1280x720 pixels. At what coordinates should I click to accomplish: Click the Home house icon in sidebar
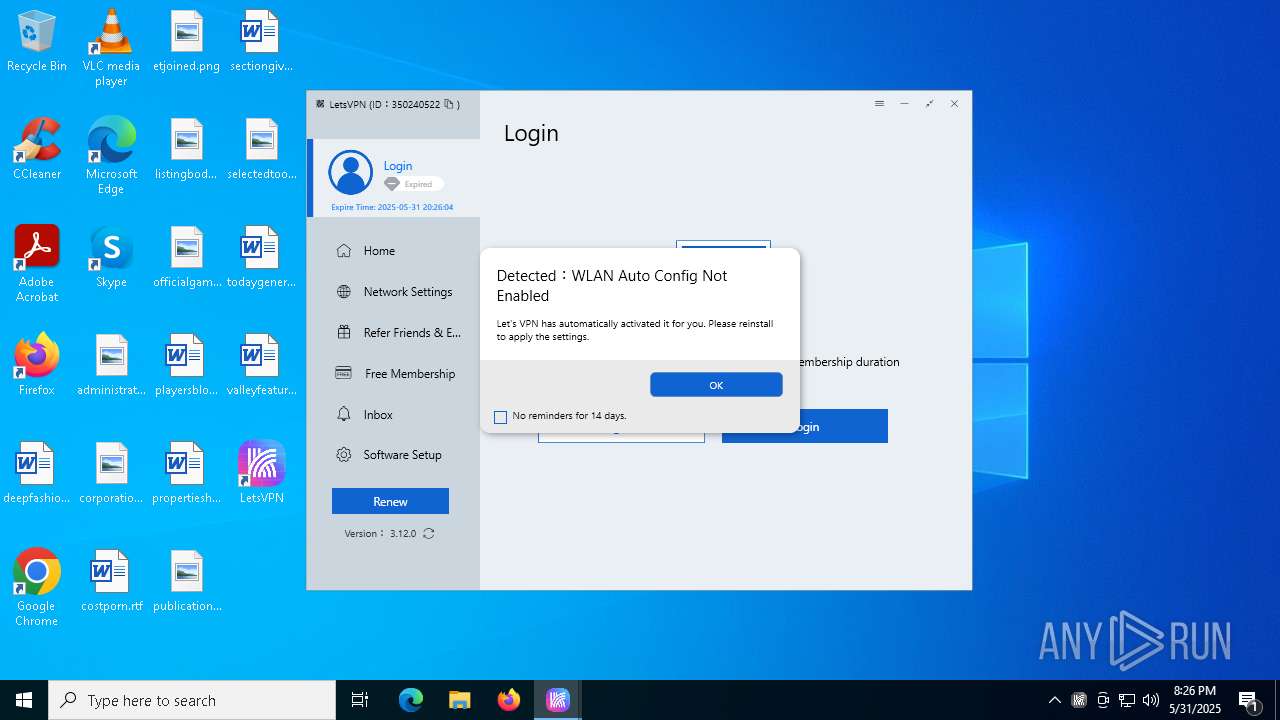pos(344,251)
